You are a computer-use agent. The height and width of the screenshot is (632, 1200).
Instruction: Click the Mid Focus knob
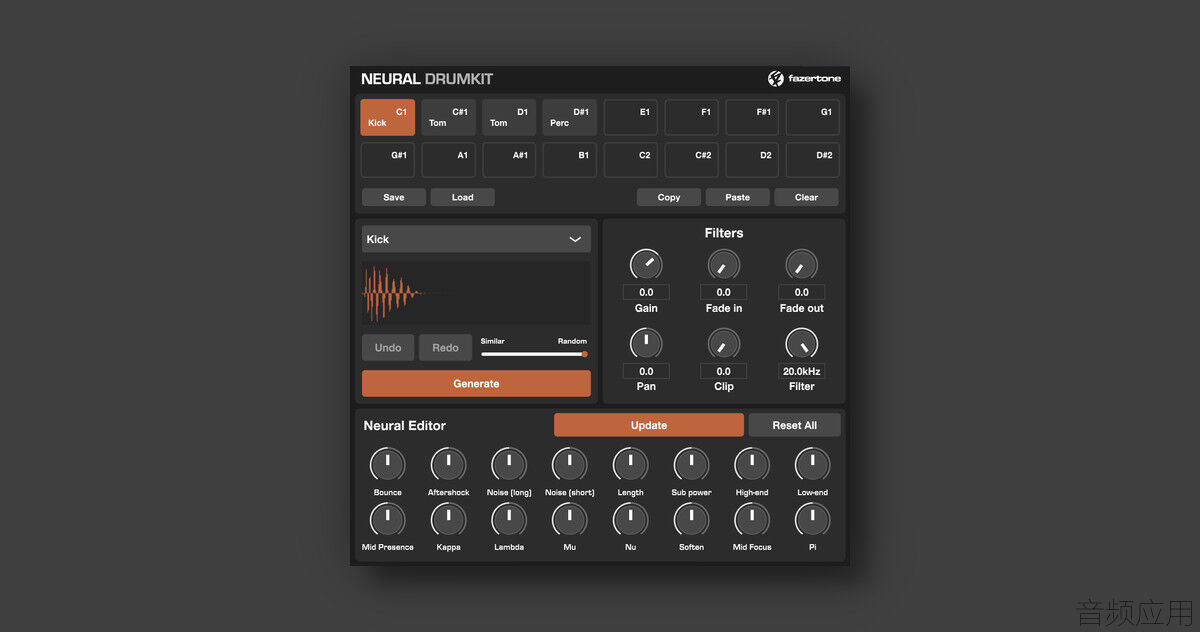pos(752,519)
